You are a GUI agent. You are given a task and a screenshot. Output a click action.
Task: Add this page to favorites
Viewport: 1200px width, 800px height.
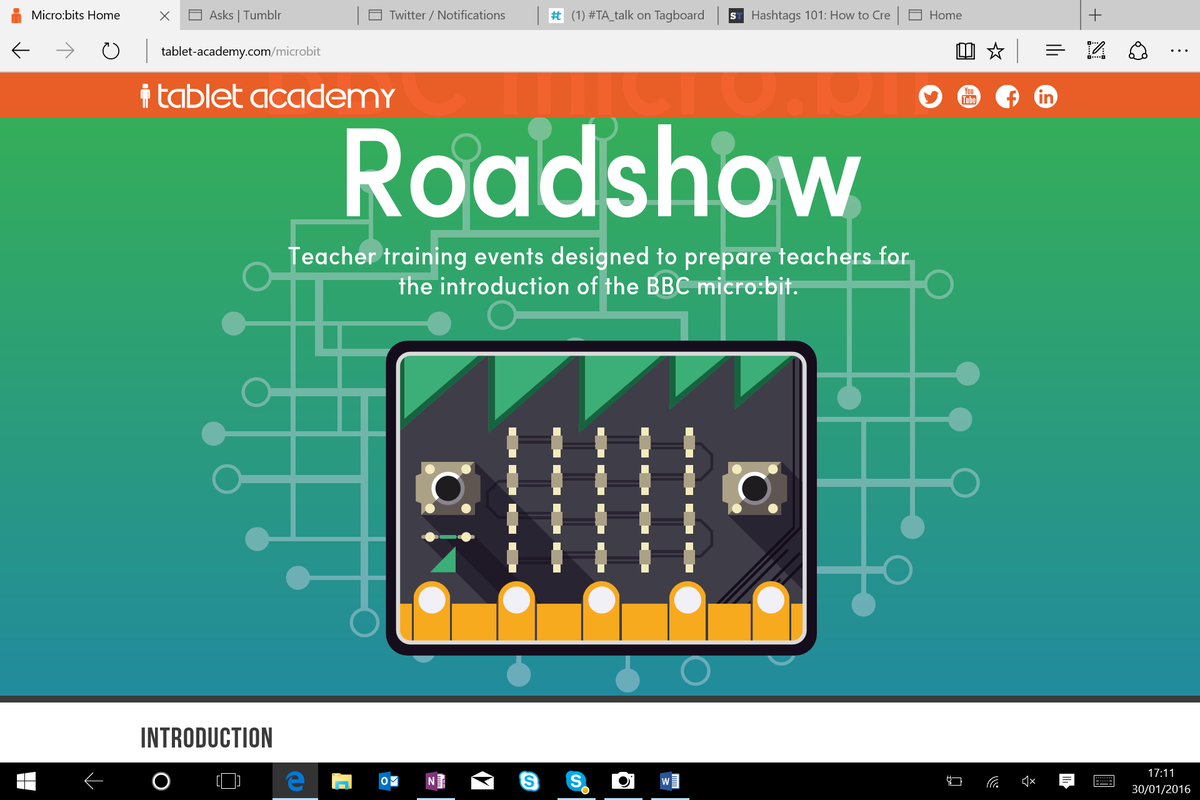click(x=995, y=50)
